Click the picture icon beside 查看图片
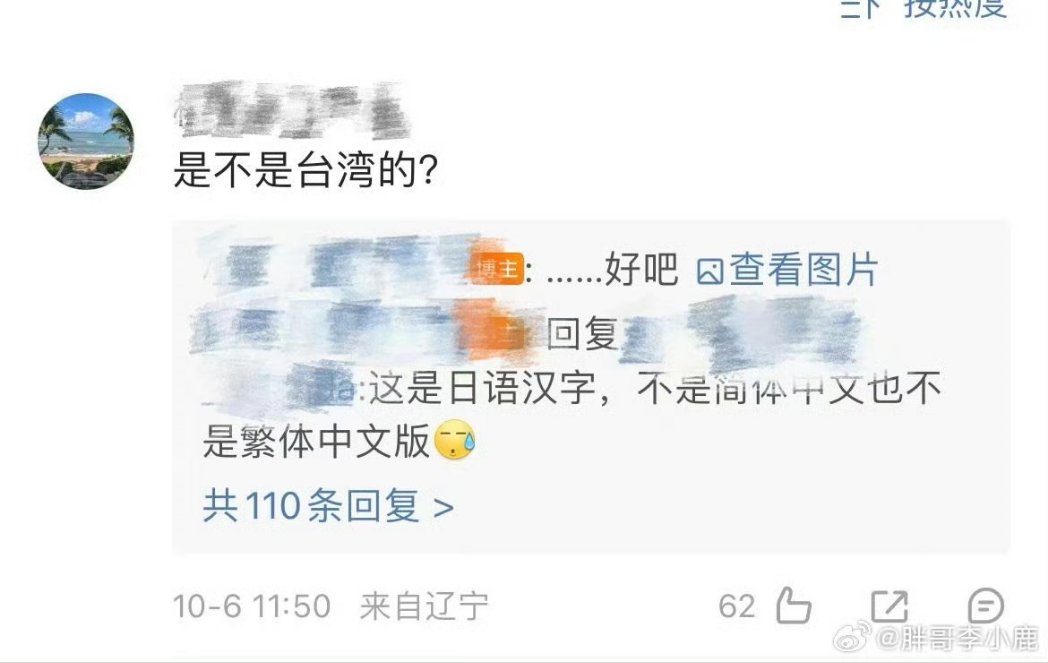The height and width of the screenshot is (663, 1048). (710, 271)
